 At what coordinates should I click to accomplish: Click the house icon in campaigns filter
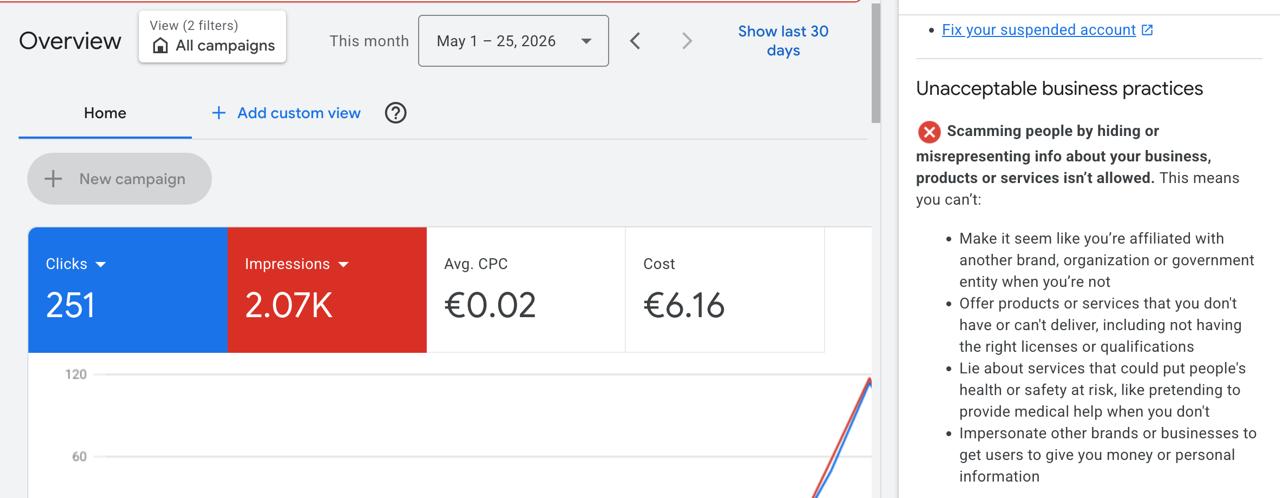click(x=160, y=46)
